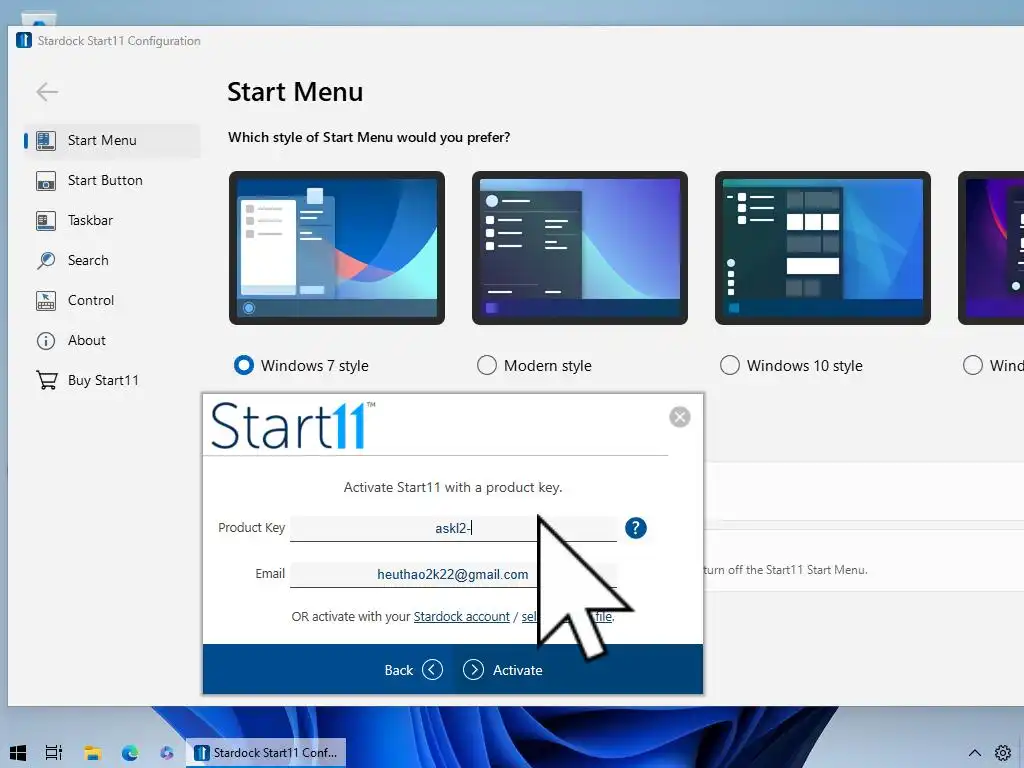
Task: Close the Start11 activation dialog
Action: (680, 417)
